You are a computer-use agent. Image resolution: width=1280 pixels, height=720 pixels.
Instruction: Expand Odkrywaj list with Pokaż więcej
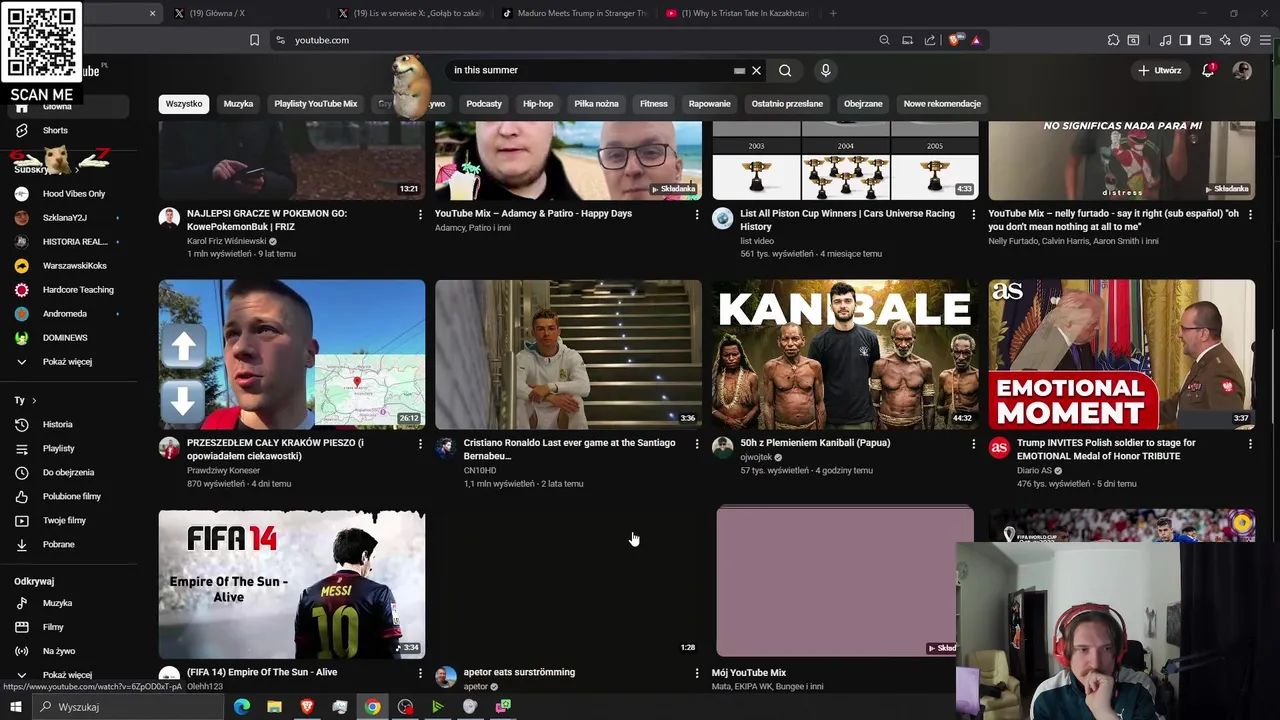pyautogui.click(x=67, y=675)
